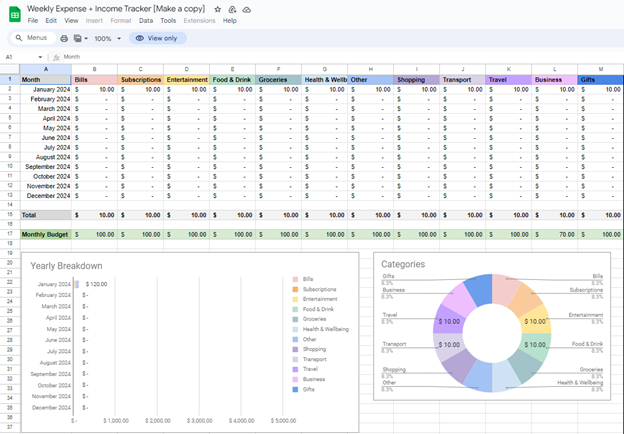Open the Tools menu
624x434 pixels.
[168, 21]
